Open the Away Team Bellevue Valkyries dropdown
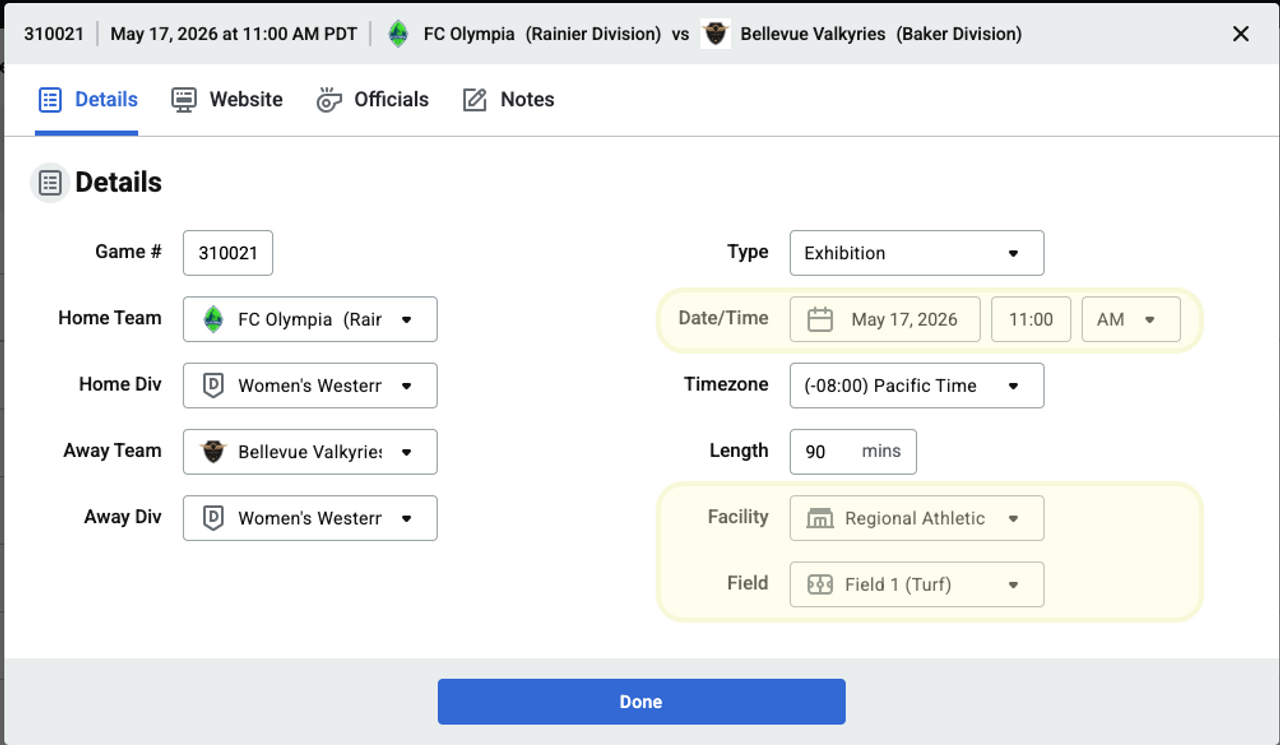 [x=310, y=452]
